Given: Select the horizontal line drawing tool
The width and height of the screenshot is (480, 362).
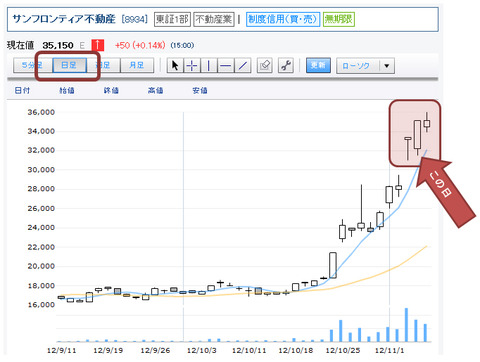Looking at the screenshot, I should point(226,65).
